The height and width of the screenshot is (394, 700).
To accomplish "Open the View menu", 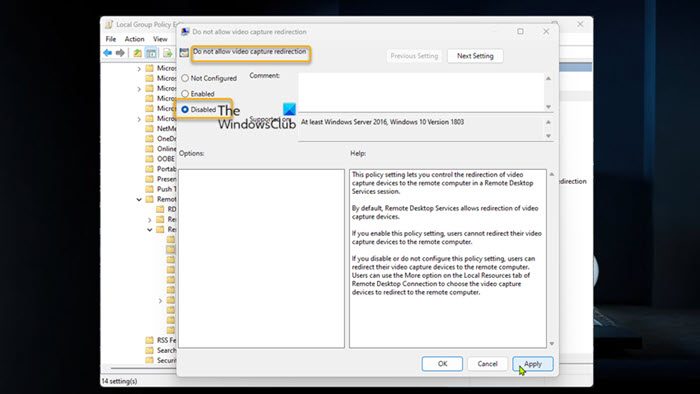I will tap(160, 39).
